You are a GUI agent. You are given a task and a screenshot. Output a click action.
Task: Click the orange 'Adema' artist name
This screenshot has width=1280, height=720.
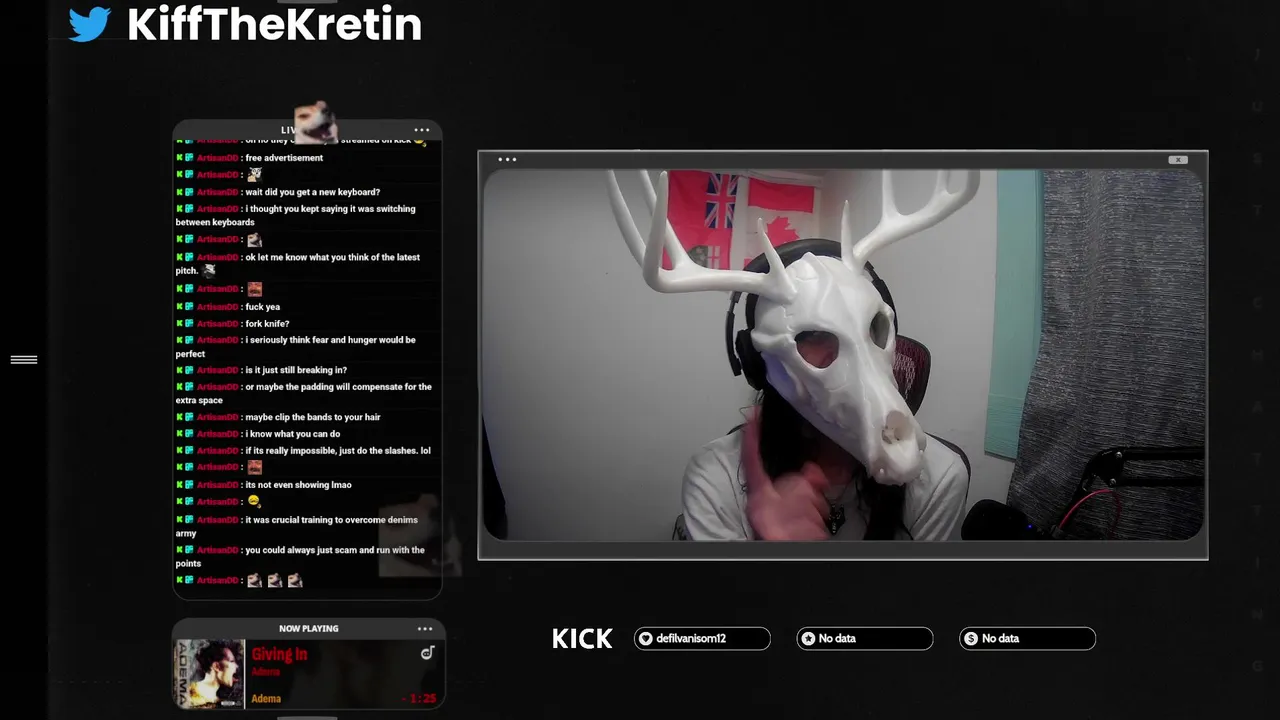coord(266,699)
